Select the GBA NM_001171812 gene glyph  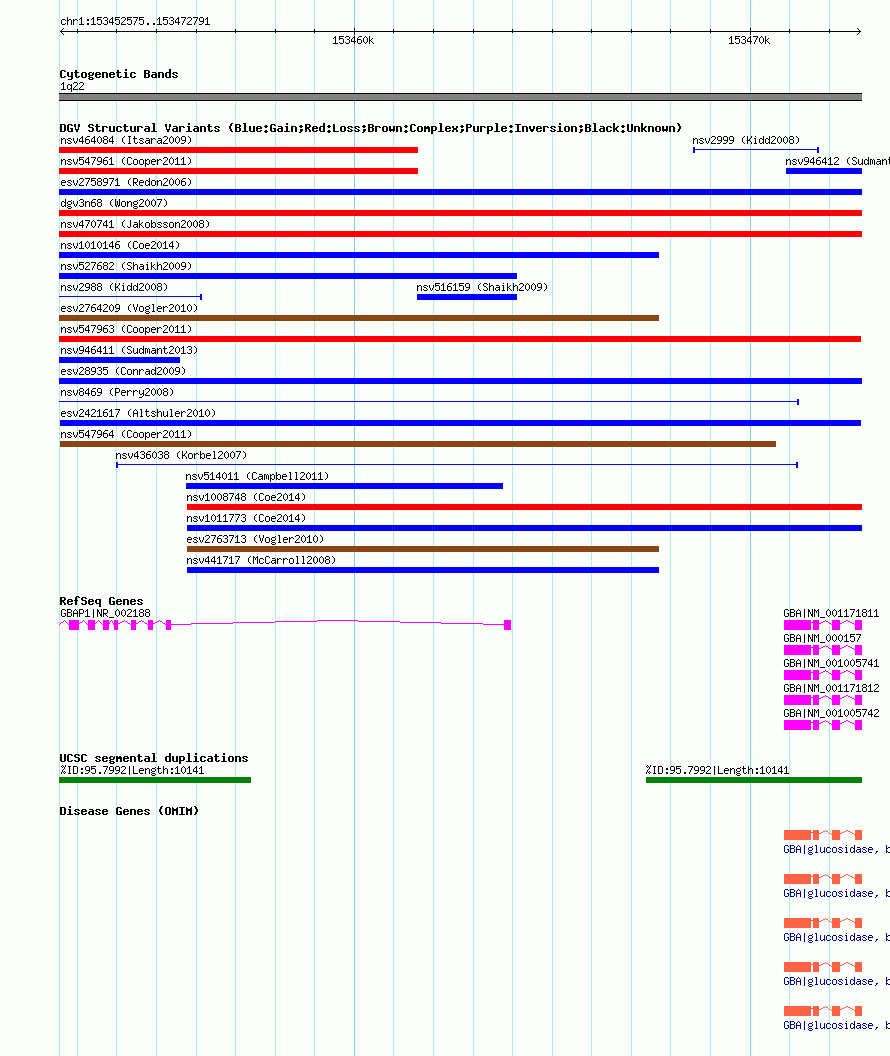823,700
